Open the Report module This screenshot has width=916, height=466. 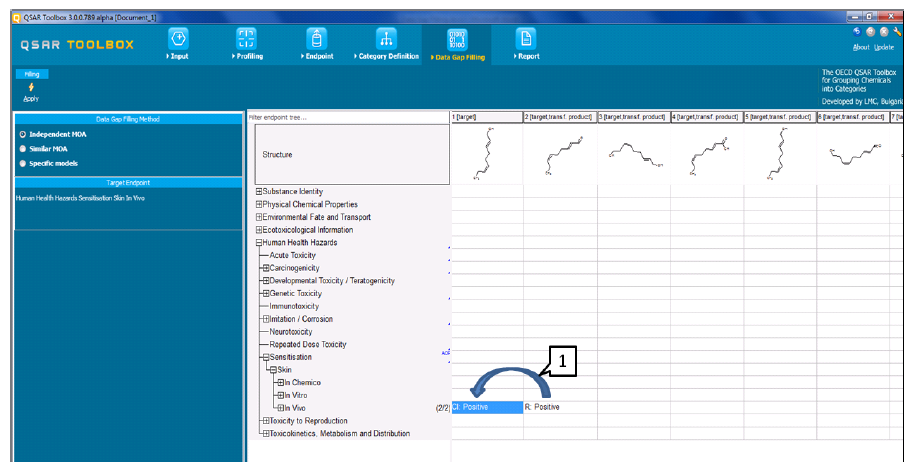click(x=526, y=44)
